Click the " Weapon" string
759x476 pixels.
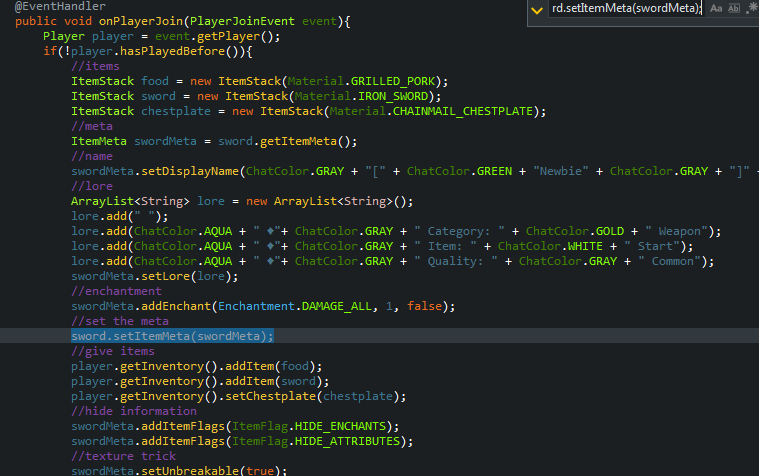(x=677, y=231)
